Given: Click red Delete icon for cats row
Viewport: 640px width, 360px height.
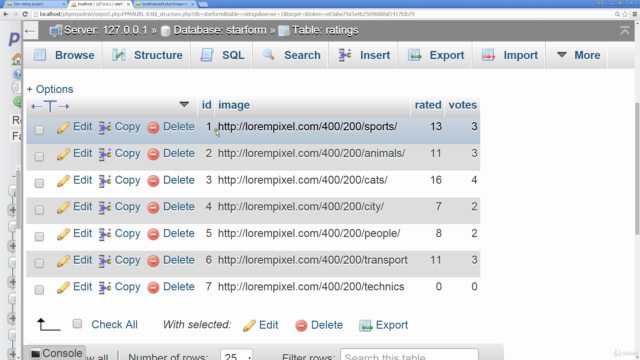Looking at the screenshot, I should click(x=153, y=181).
